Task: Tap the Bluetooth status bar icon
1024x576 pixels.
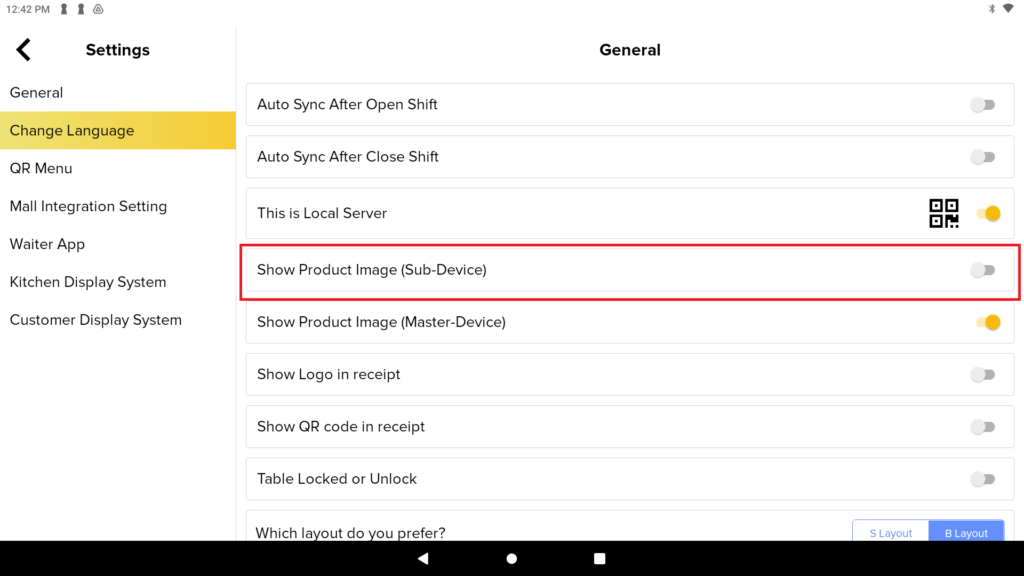Action: (991, 9)
